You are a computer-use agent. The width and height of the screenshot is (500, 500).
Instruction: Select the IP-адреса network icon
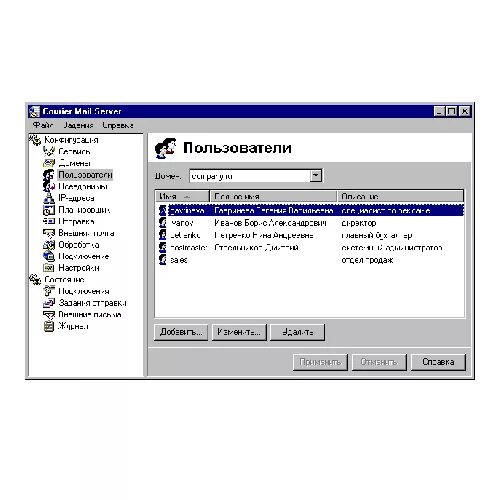tap(49, 198)
